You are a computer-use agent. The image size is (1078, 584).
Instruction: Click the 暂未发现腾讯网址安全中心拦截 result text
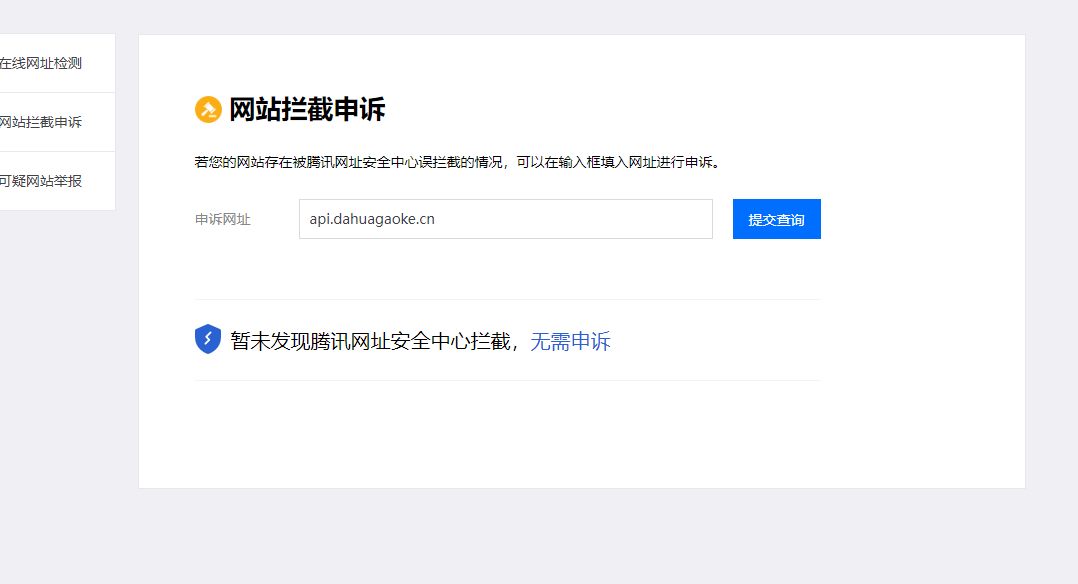[x=371, y=341]
